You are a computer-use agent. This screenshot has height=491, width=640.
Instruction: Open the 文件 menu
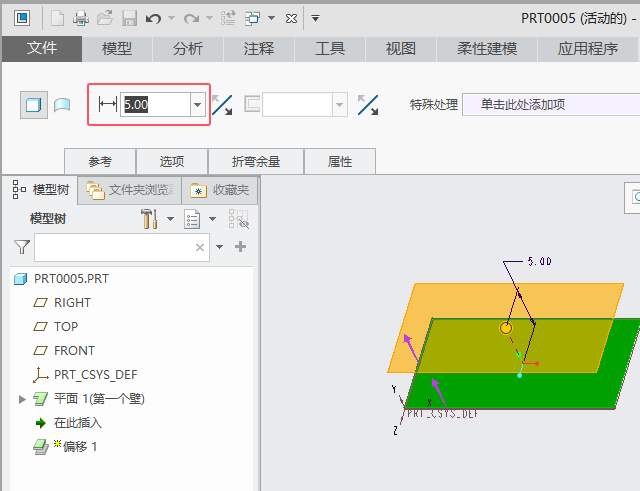[x=42, y=49]
